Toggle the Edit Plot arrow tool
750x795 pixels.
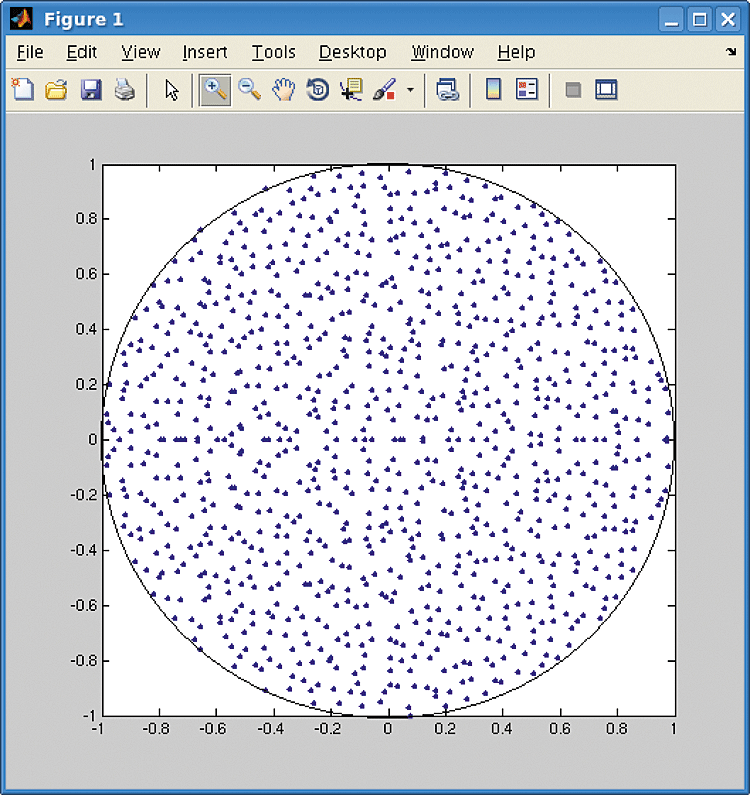[x=171, y=90]
